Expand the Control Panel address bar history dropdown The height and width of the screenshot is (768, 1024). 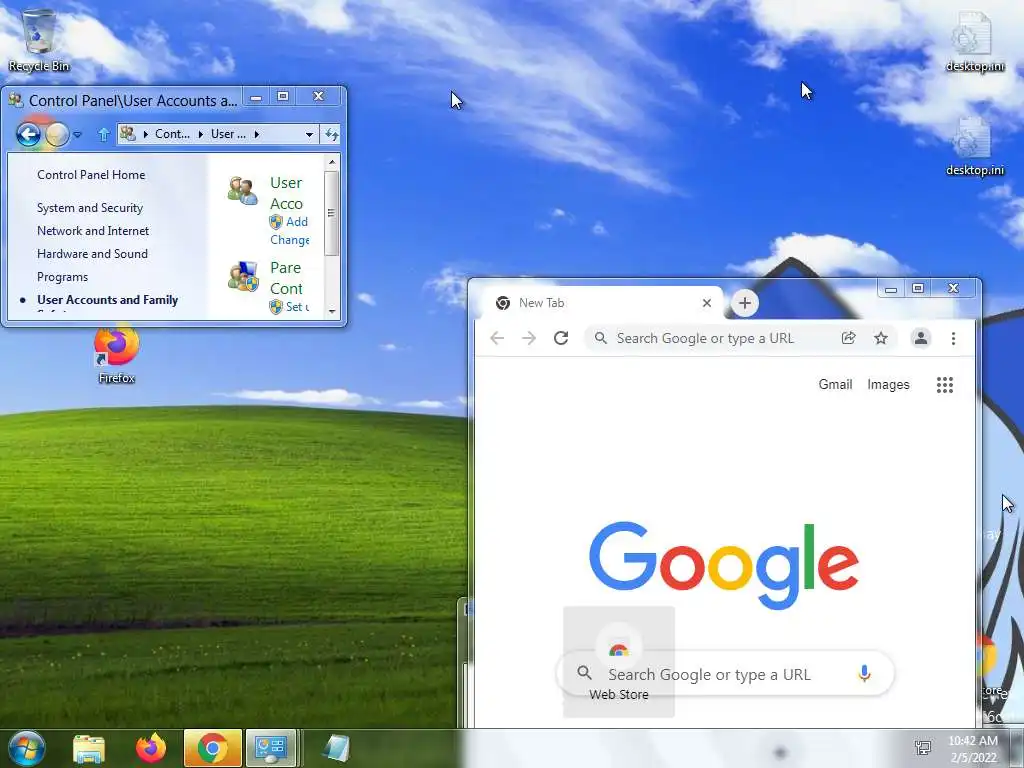coord(309,135)
